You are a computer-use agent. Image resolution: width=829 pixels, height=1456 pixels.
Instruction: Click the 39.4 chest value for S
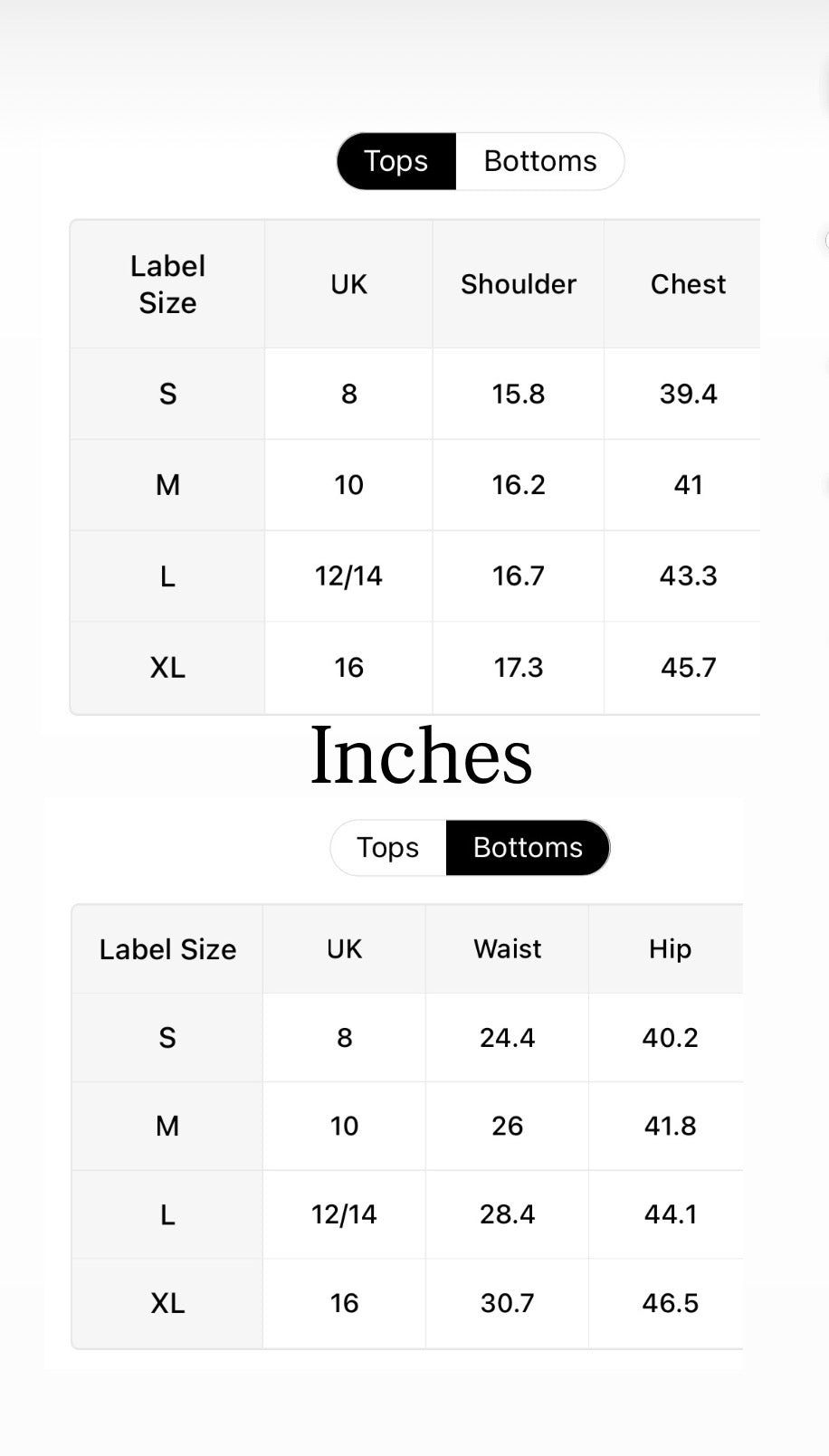[x=688, y=394]
